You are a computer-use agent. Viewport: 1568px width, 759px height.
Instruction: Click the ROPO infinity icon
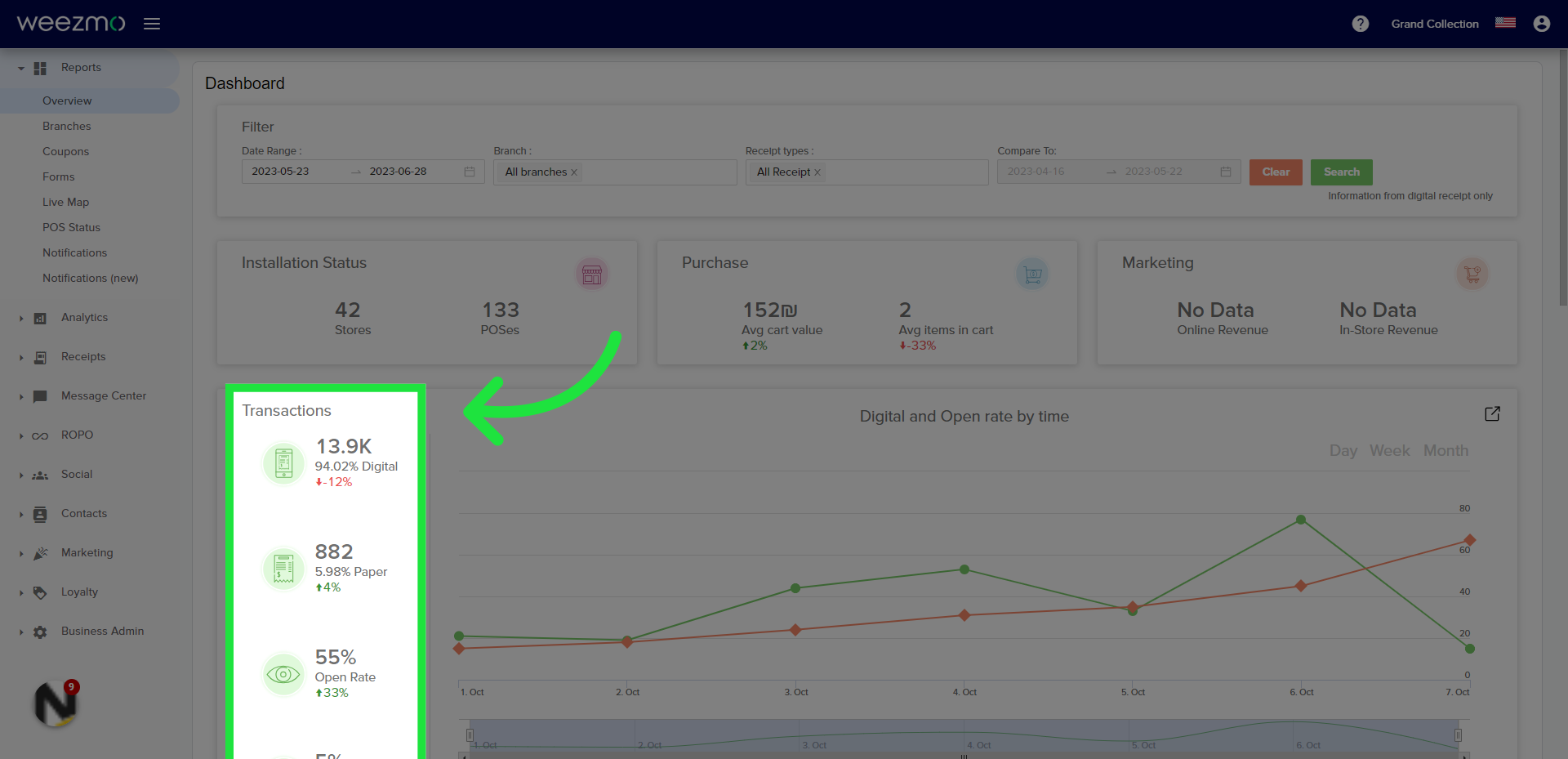pyautogui.click(x=40, y=436)
